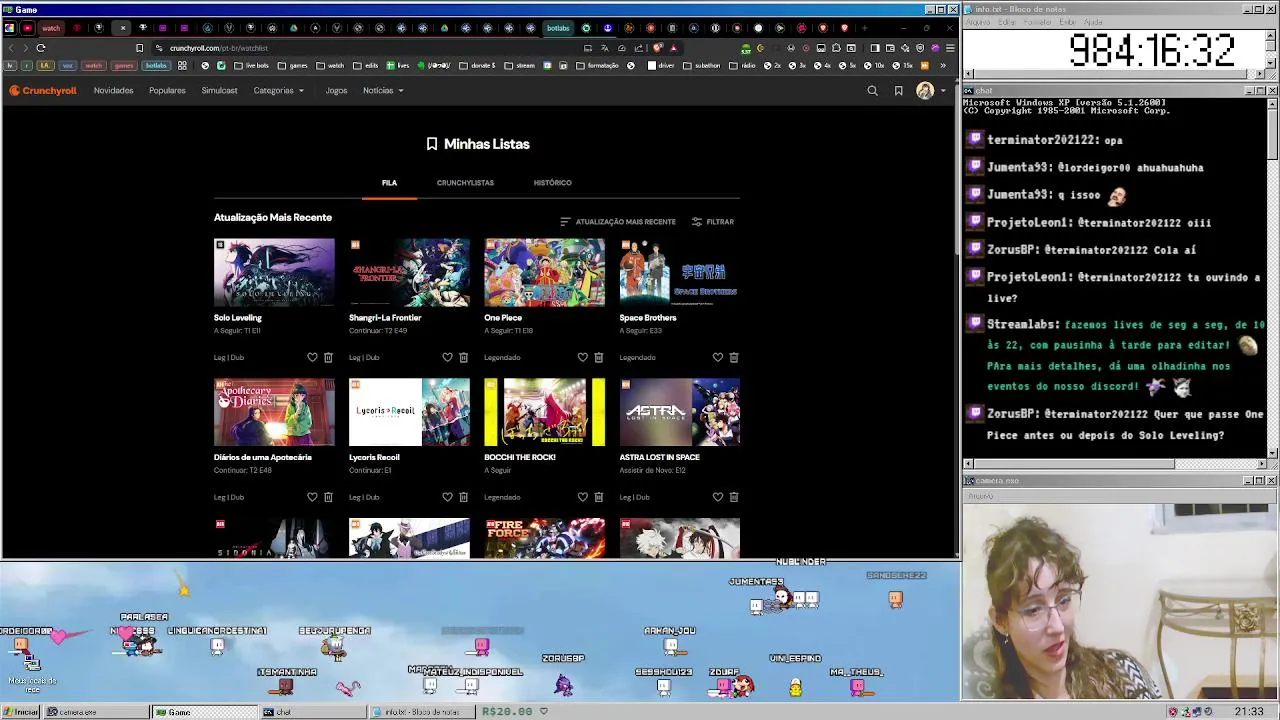Expand the Notícias dropdown
Image resolution: width=1280 pixels, height=720 pixels.
click(383, 91)
